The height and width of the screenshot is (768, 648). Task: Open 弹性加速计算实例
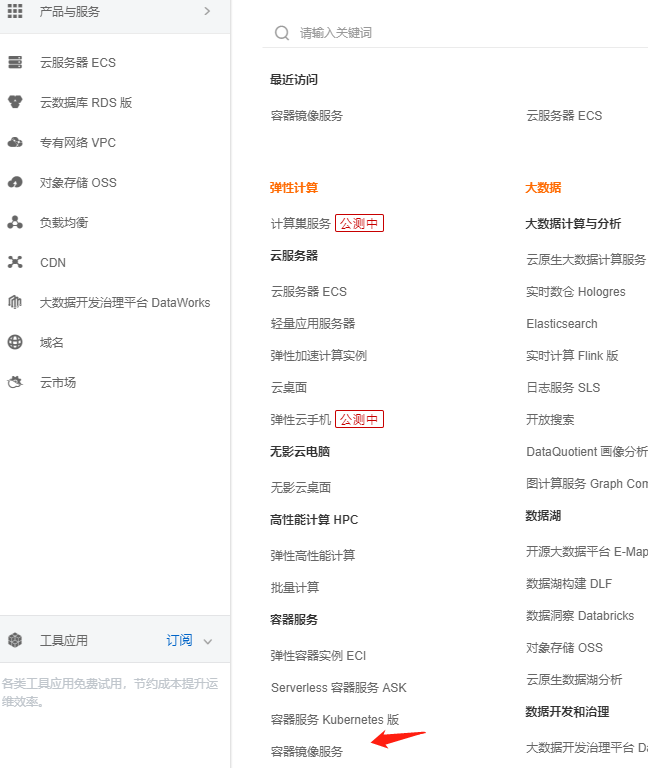point(318,356)
